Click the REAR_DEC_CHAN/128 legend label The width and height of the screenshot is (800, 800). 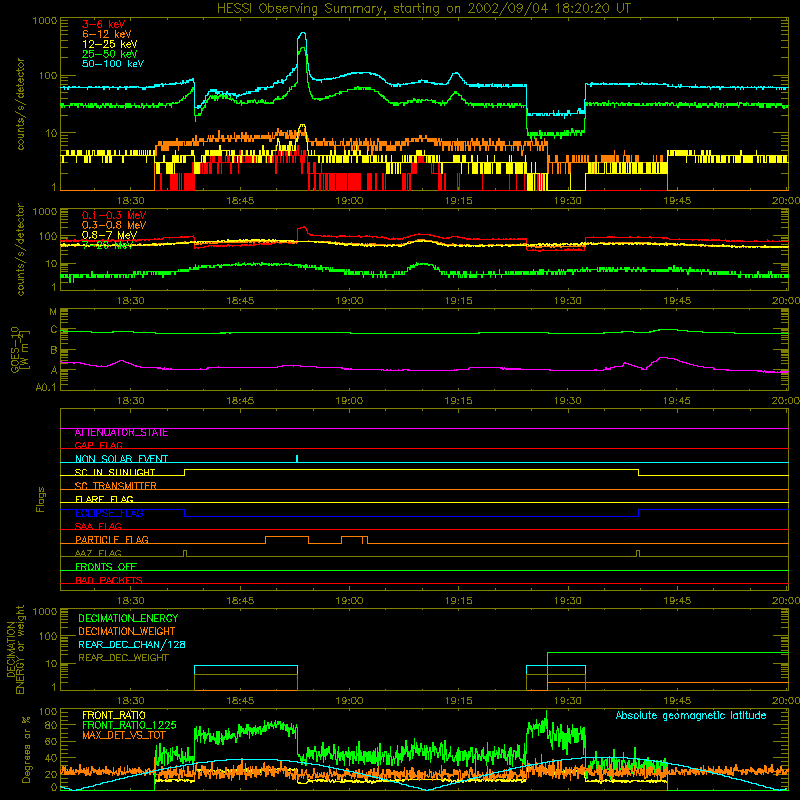pos(132,644)
